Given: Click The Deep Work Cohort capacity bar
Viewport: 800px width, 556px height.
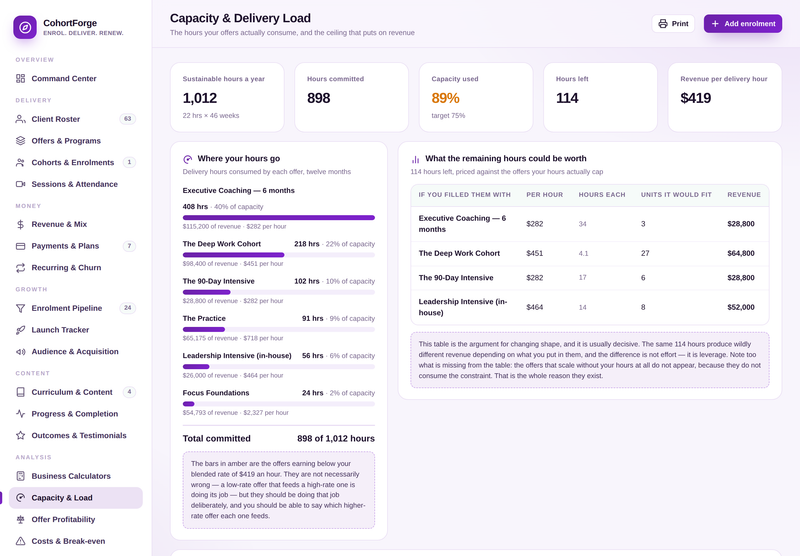Looking at the screenshot, I should [x=279, y=255].
